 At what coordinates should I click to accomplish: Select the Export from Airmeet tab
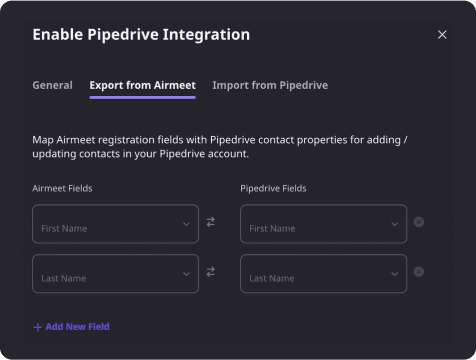tap(142, 85)
